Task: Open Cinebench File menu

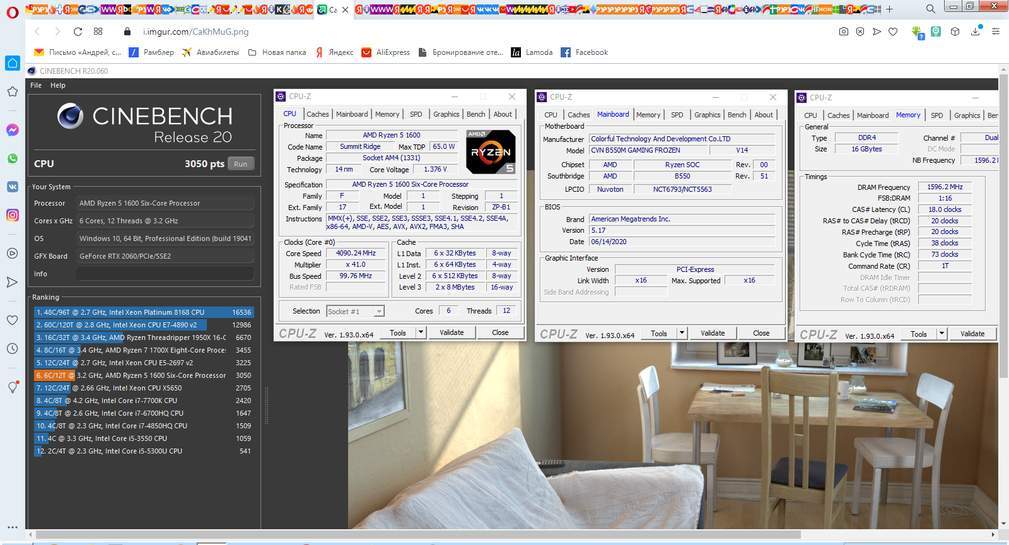Action: (36, 85)
